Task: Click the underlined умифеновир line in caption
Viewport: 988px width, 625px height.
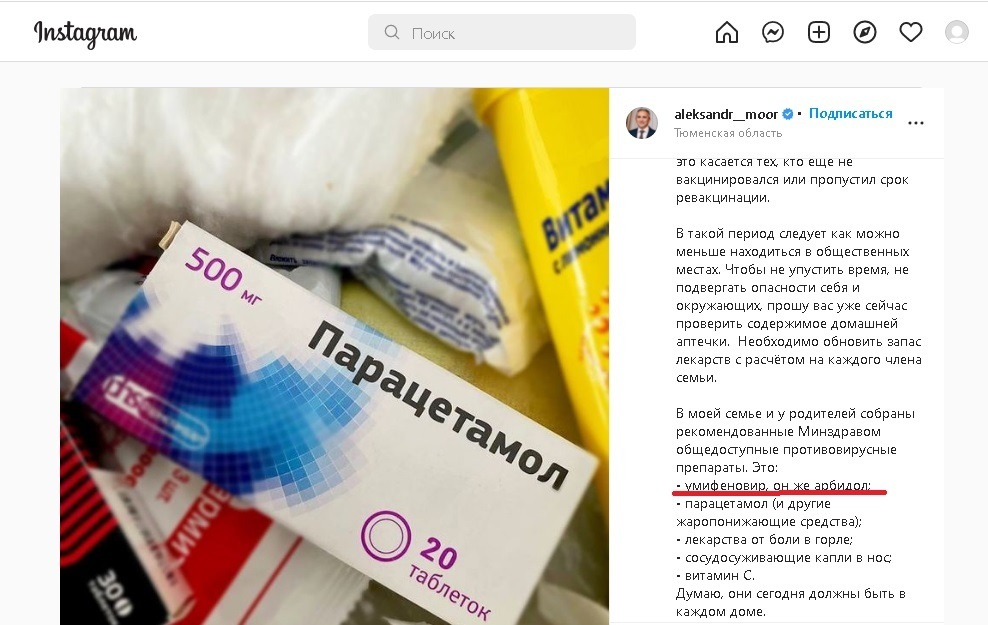Action: (773, 486)
